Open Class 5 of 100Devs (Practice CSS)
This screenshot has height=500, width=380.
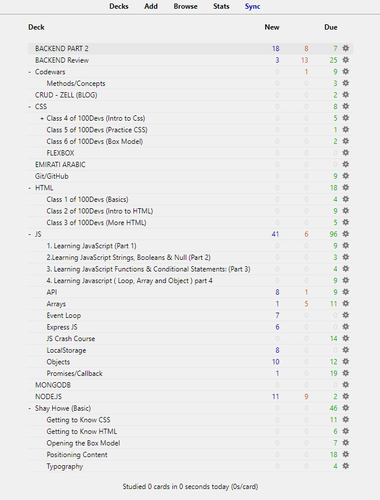tap(97, 130)
